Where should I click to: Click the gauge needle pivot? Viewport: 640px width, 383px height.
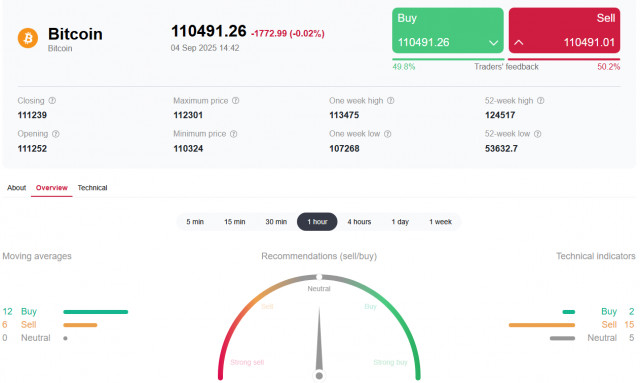pos(319,376)
